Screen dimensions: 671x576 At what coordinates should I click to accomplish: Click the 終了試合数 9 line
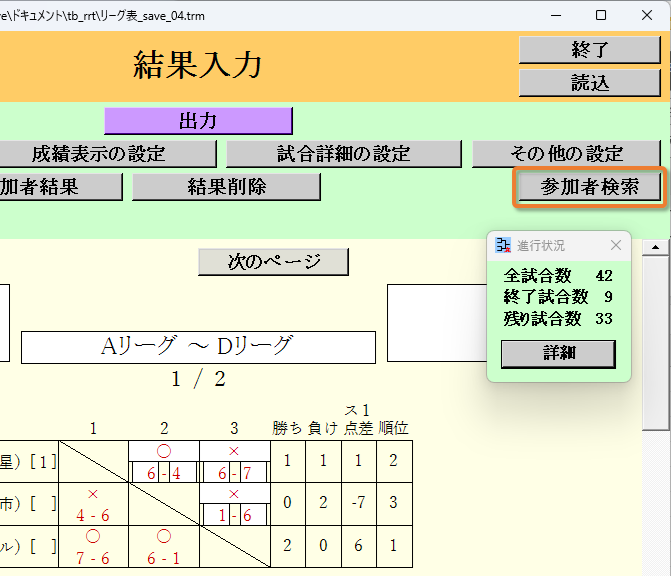[x=558, y=297]
